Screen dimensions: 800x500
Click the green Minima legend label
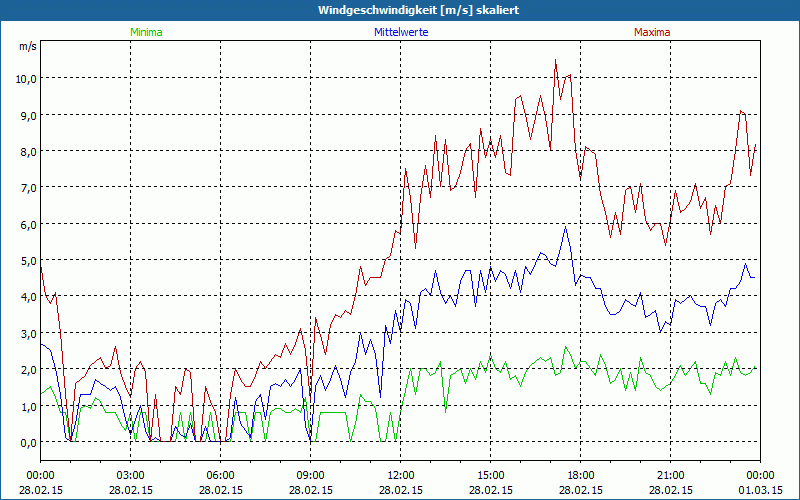[146, 32]
